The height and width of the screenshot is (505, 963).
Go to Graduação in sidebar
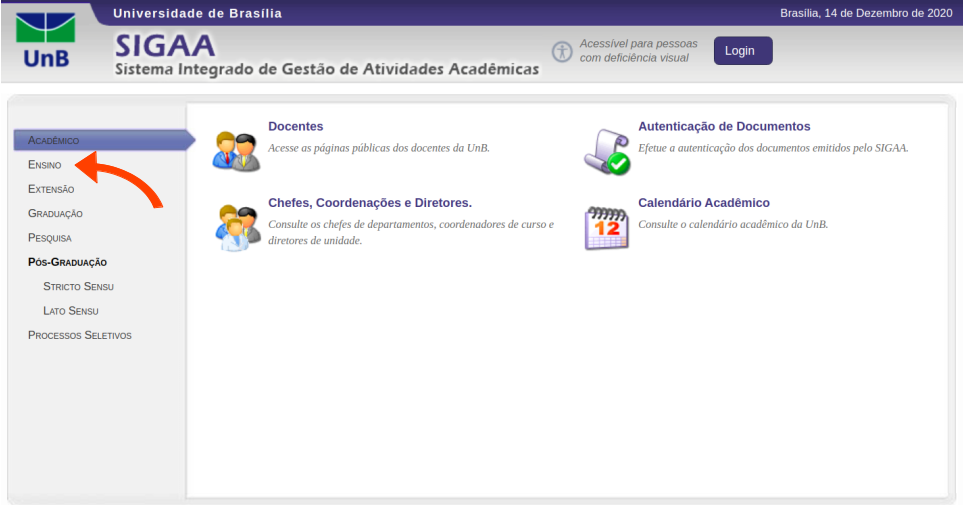(x=55, y=214)
